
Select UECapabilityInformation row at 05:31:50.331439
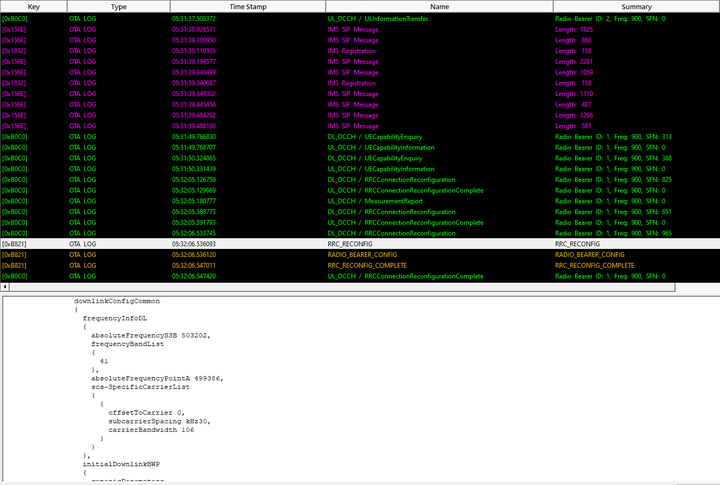click(x=360, y=169)
